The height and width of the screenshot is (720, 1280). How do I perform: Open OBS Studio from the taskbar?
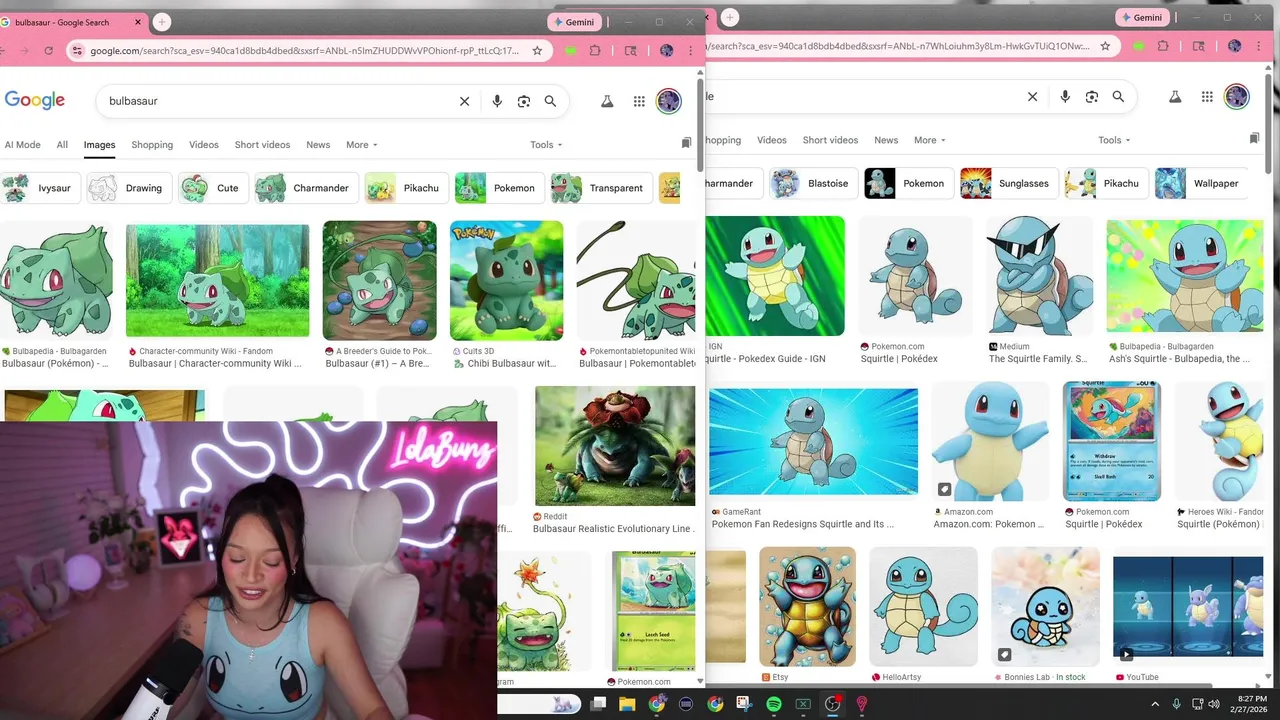[832, 704]
